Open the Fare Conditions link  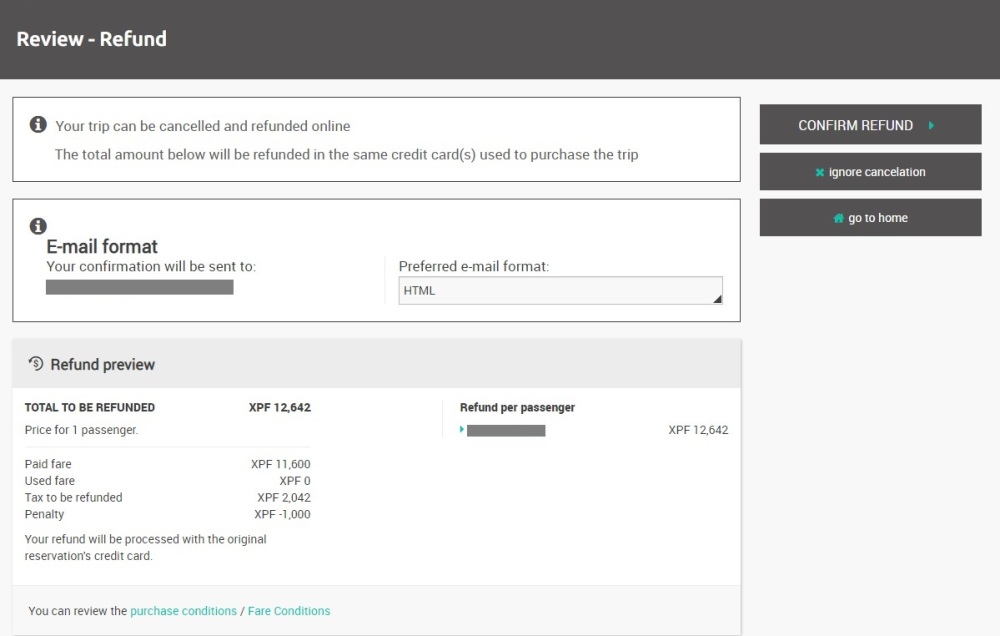289,611
